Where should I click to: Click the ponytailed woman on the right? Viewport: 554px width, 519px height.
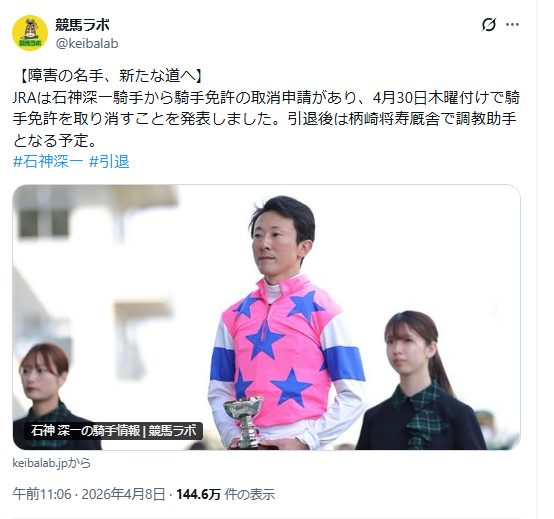(419, 382)
